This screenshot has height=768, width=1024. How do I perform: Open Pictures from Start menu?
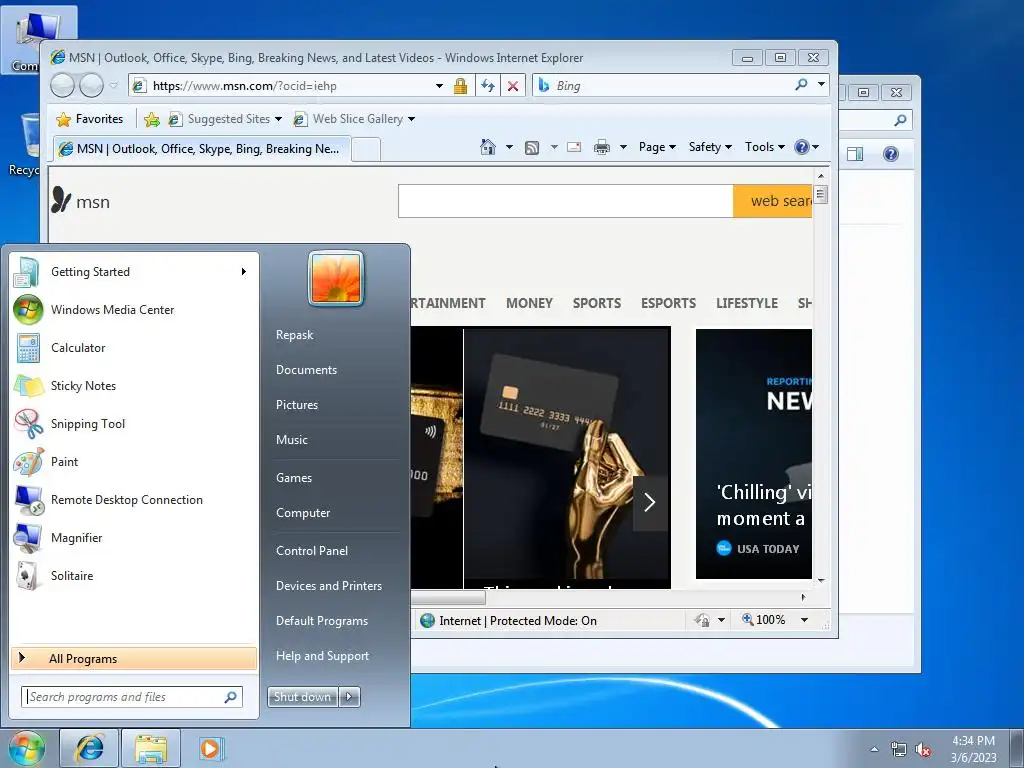pyautogui.click(x=297, y=405)
